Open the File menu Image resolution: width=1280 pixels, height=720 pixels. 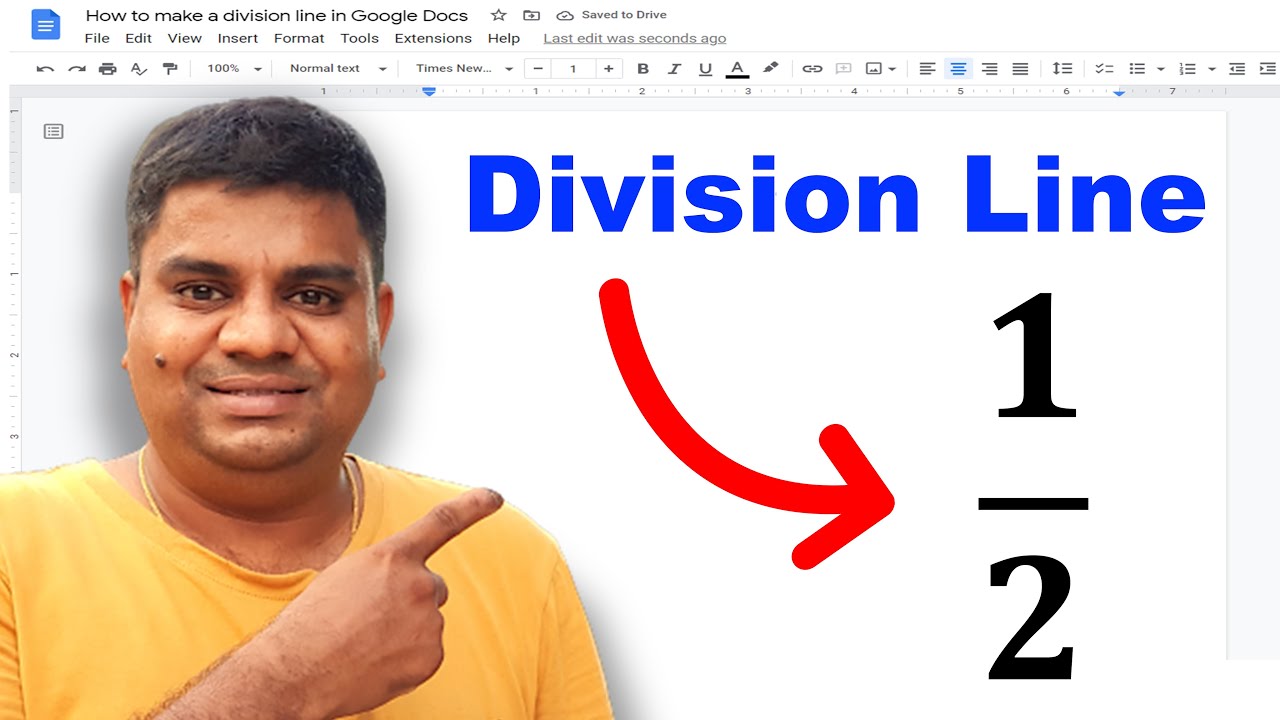pyautogui.click(x=97, y=39)
